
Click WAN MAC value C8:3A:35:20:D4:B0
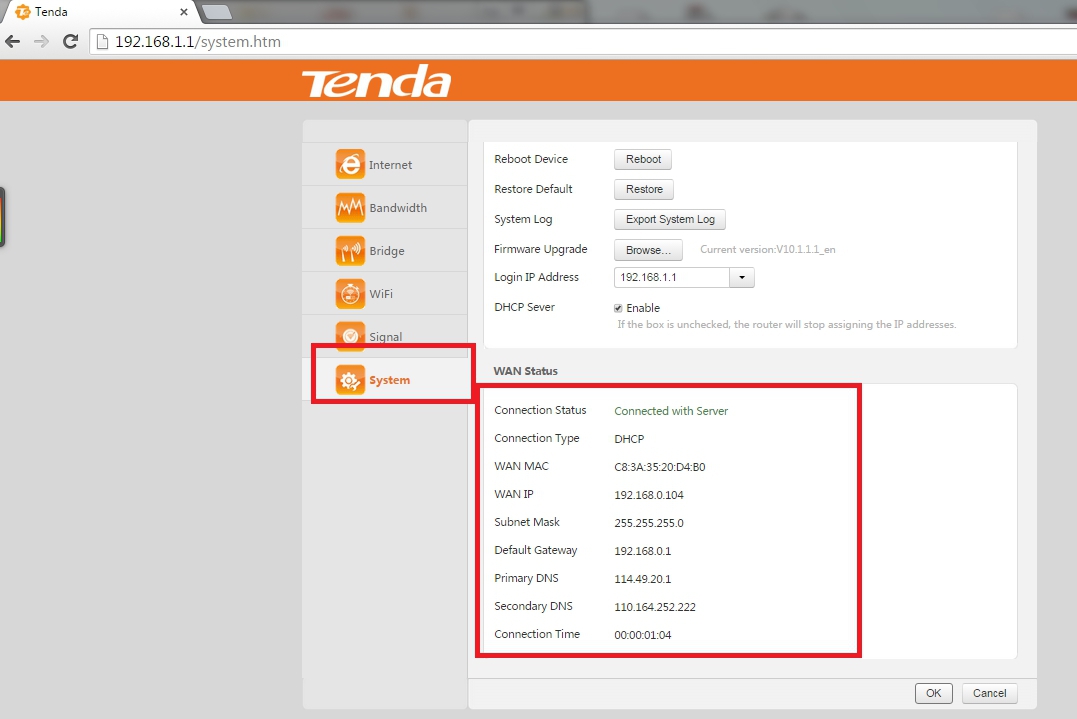pos(660,467)
